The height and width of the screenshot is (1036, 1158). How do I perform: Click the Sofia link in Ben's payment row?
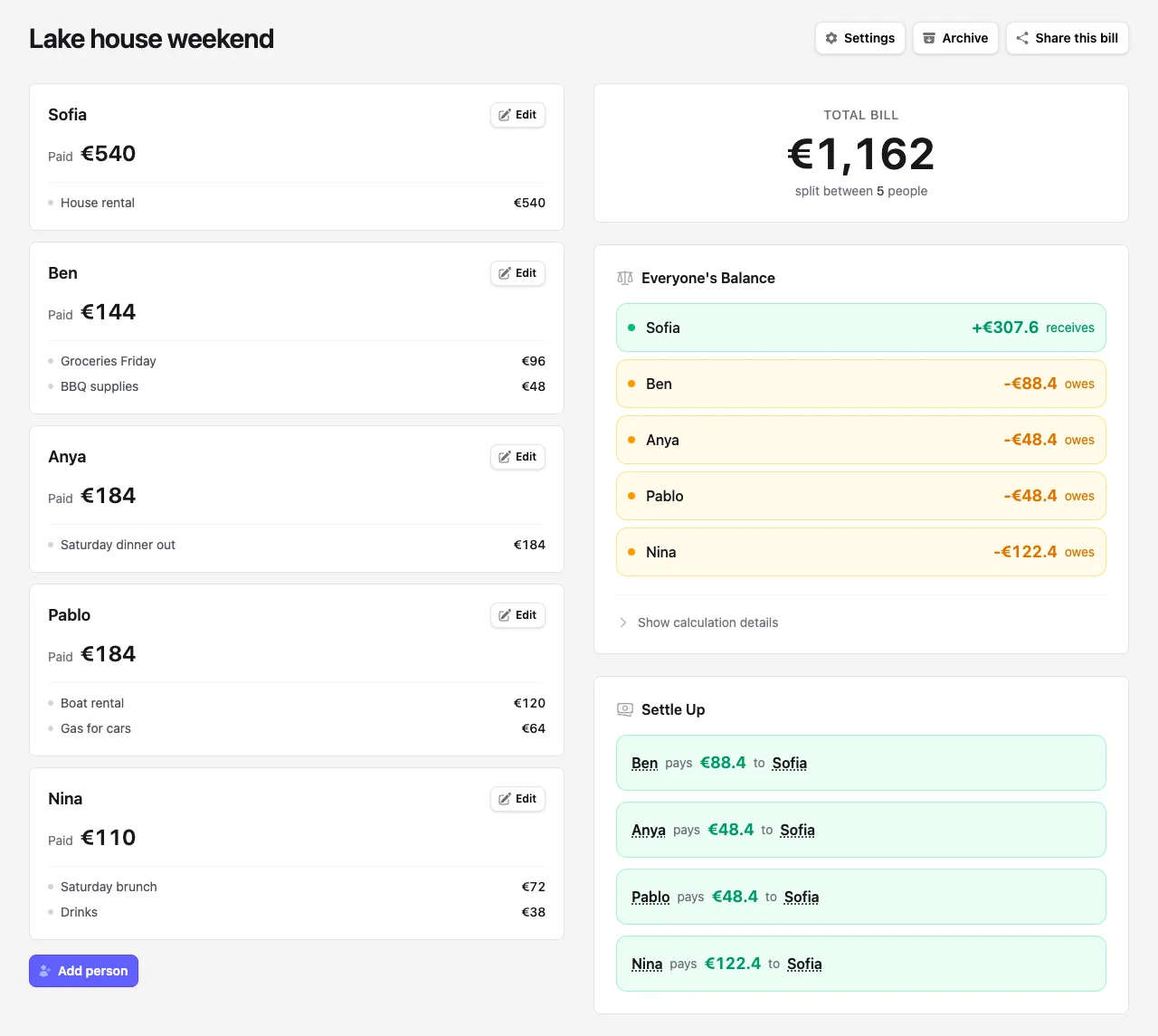[x=790, y=763]
